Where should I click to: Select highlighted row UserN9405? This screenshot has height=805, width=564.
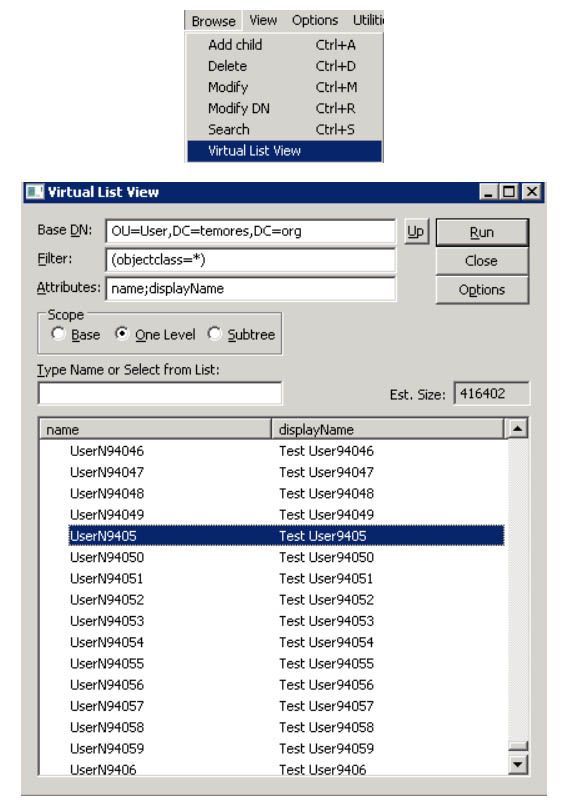[x=286, y=536]
